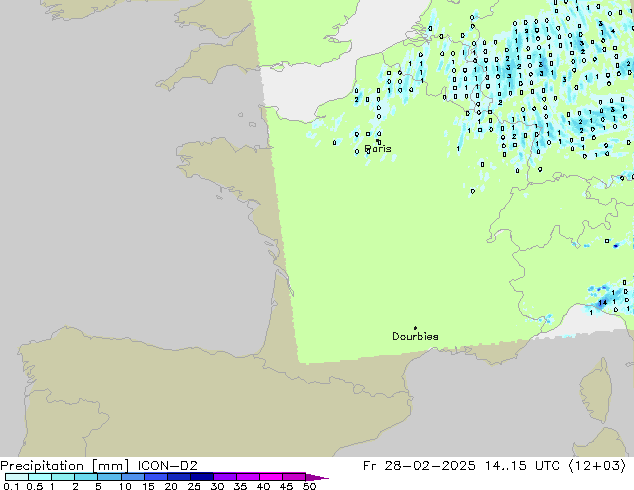
Task: Click the 'Precipitation [mm]' title text
Action: (65, 466)
